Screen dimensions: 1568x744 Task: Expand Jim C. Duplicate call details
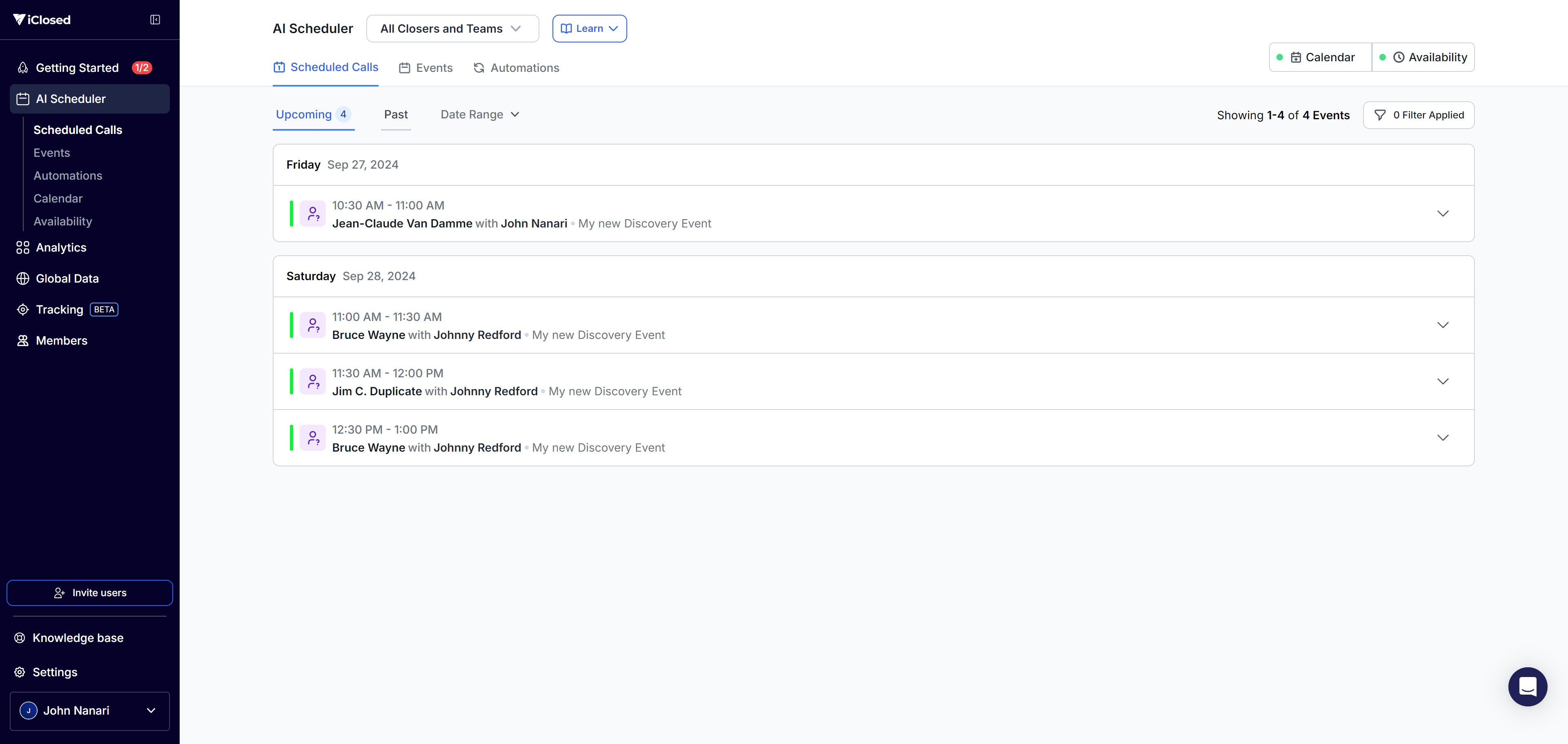(x=1442, y=381)
